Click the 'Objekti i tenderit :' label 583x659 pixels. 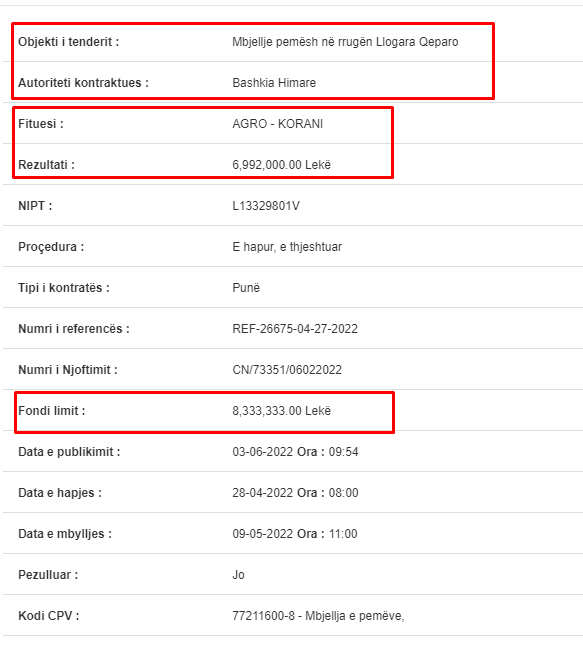(x=69, y=42)
